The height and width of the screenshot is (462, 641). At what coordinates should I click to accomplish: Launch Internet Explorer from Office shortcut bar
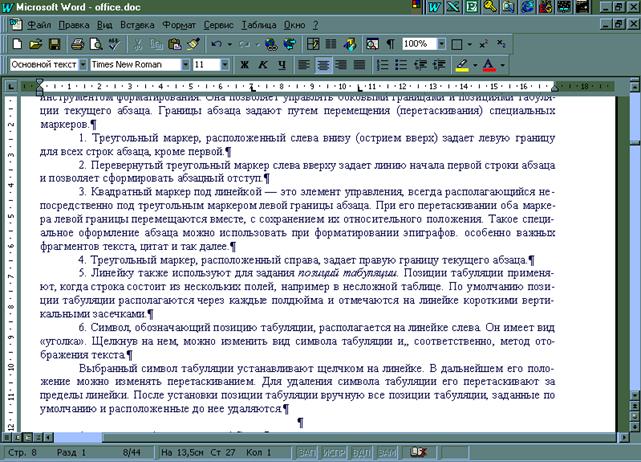527,7
